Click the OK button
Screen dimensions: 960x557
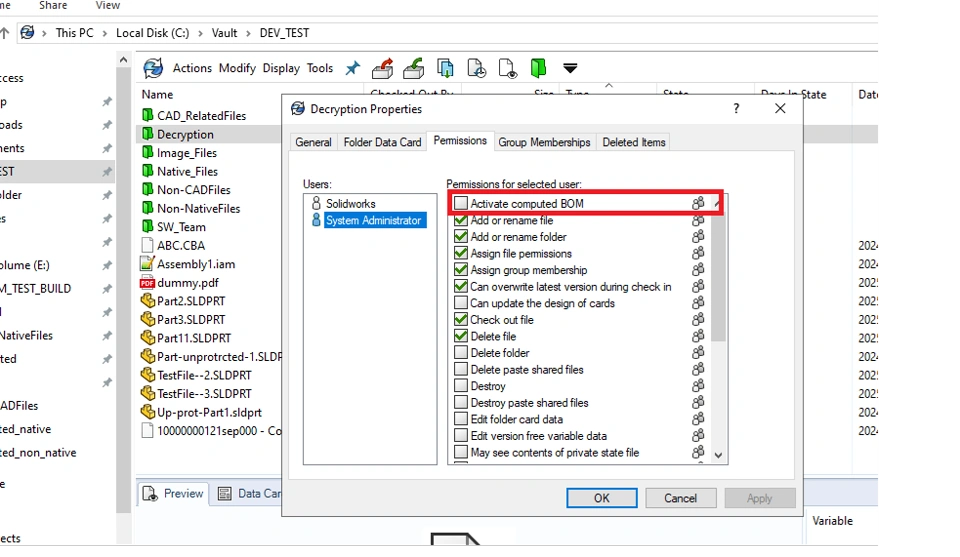(601, 498)
